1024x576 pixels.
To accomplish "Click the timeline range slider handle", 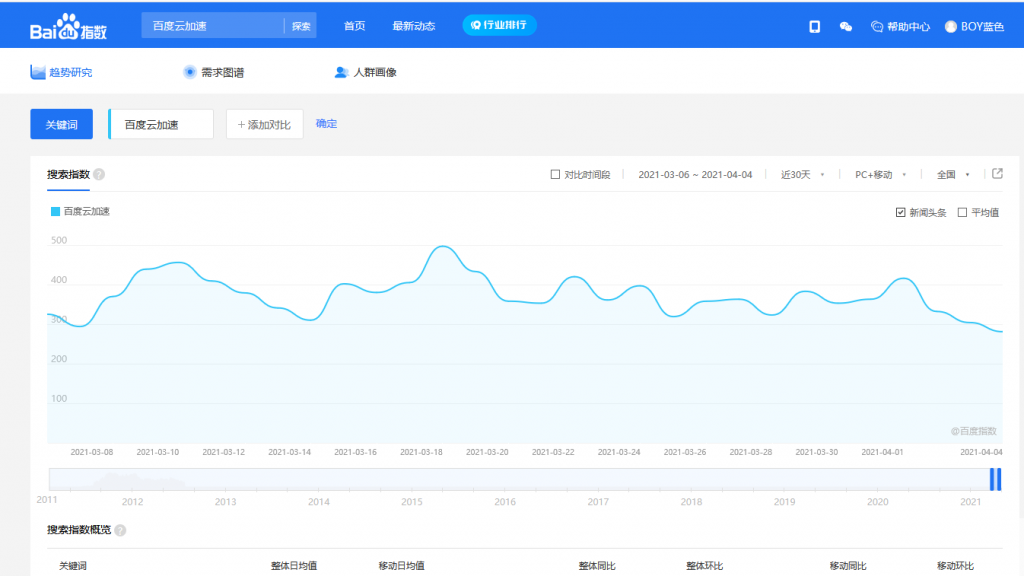I will pyautogui.click(x=995, y=479).
